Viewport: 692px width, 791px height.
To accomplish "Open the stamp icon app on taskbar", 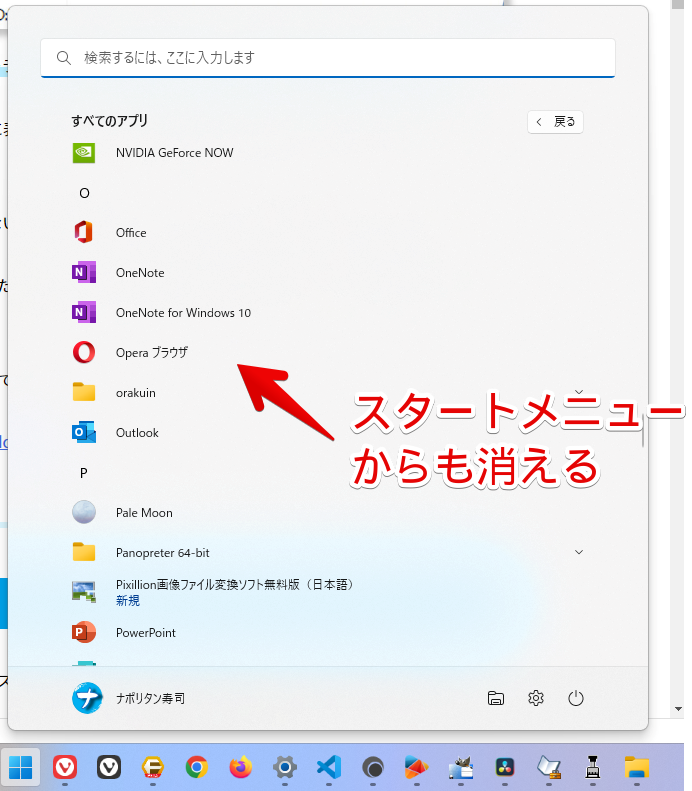I will coord(593,767).
